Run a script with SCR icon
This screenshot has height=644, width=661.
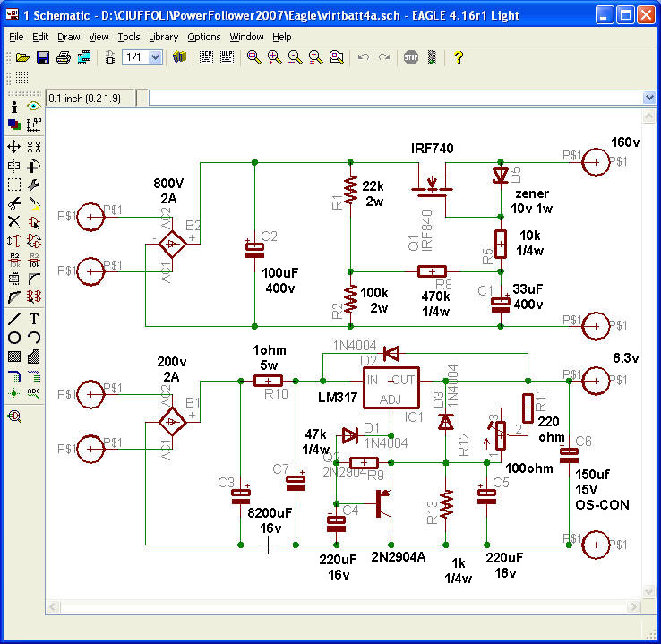click(x=206, y=57)
